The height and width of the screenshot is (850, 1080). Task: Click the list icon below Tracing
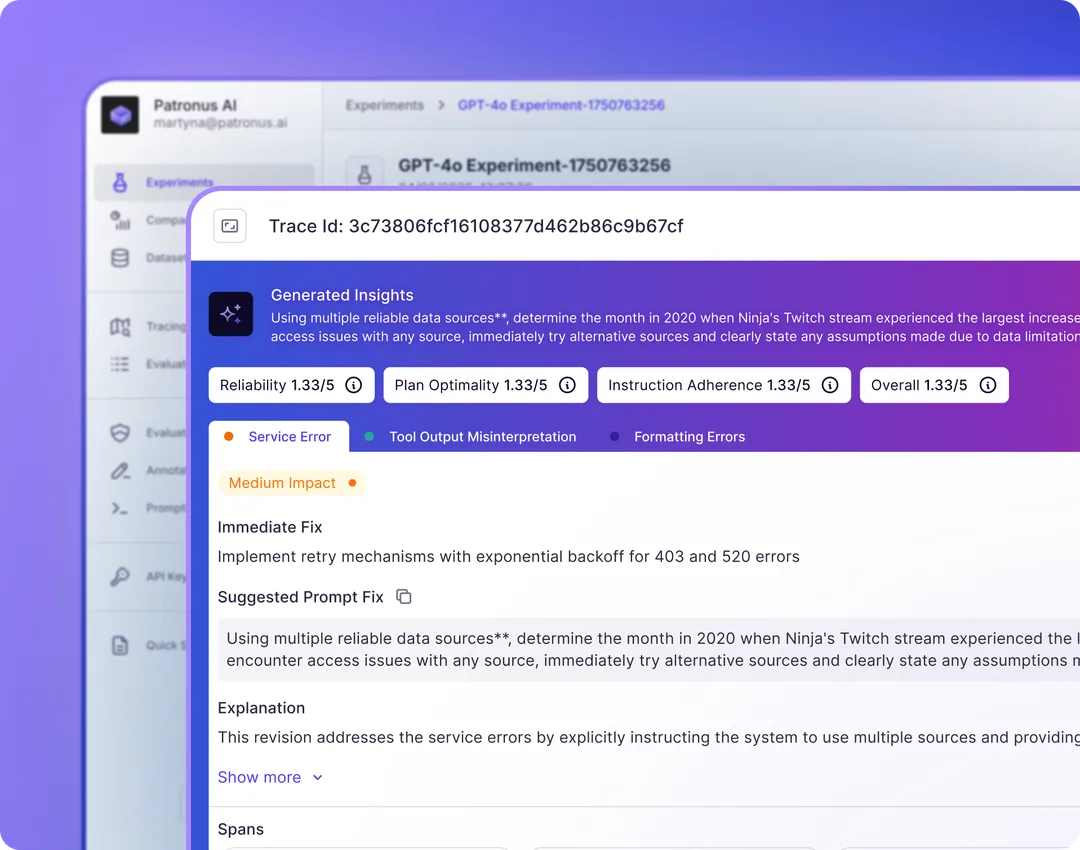point(120,364)
